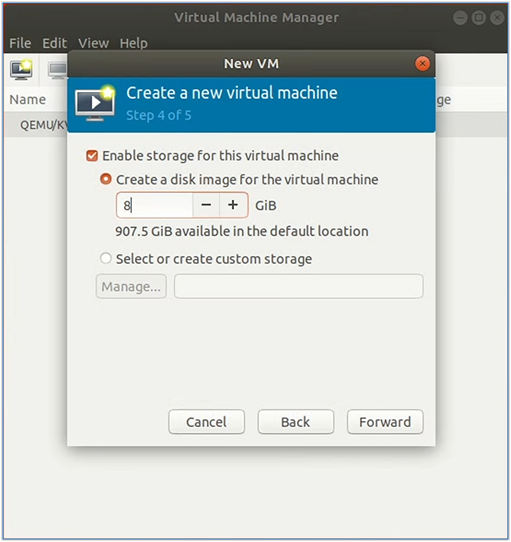Minimize the Virtual Machine Manager window
Image resolution: width=511 pixels, height=542 pixels.
460,18
